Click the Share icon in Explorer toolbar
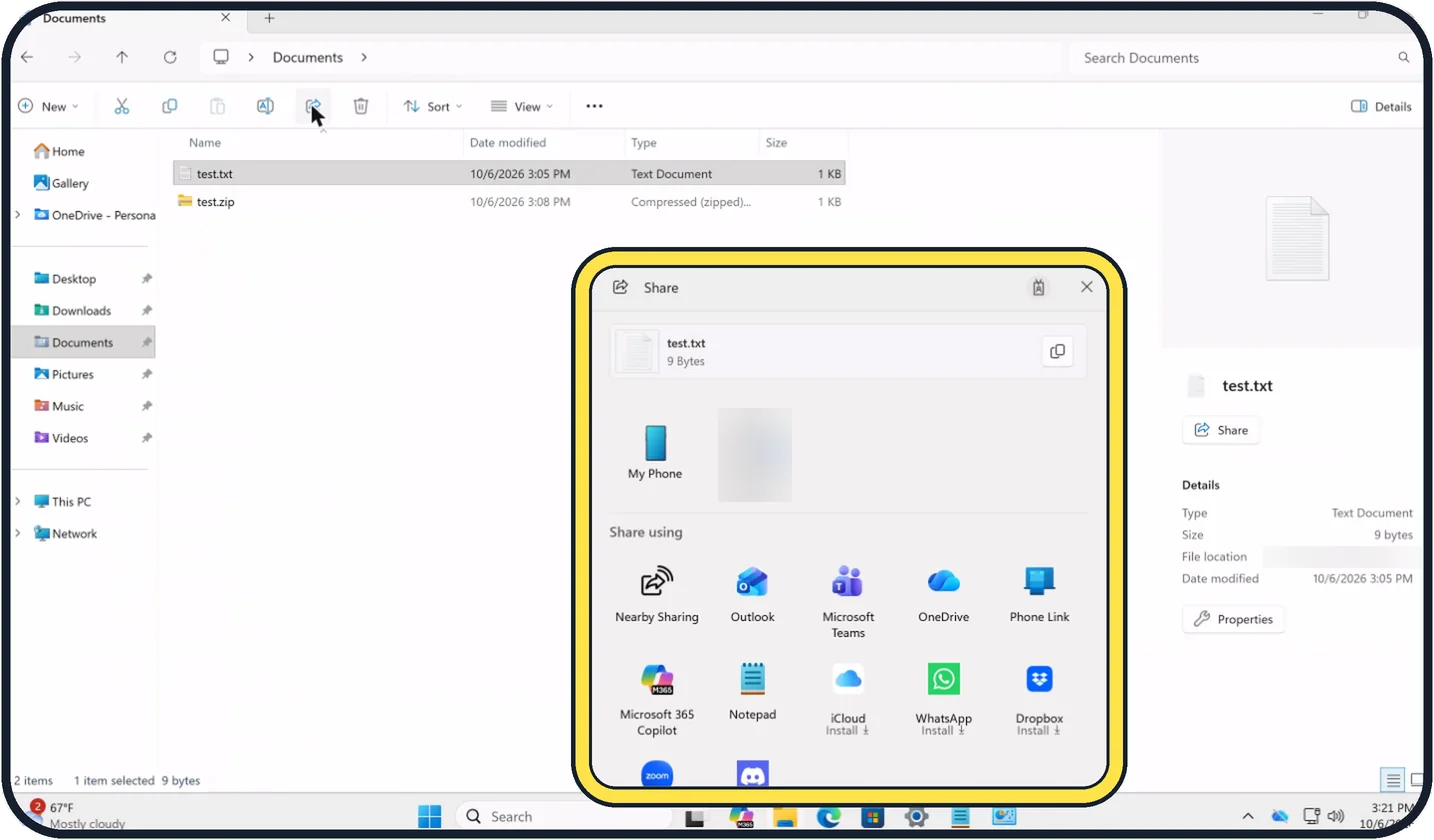 (313, 106)
